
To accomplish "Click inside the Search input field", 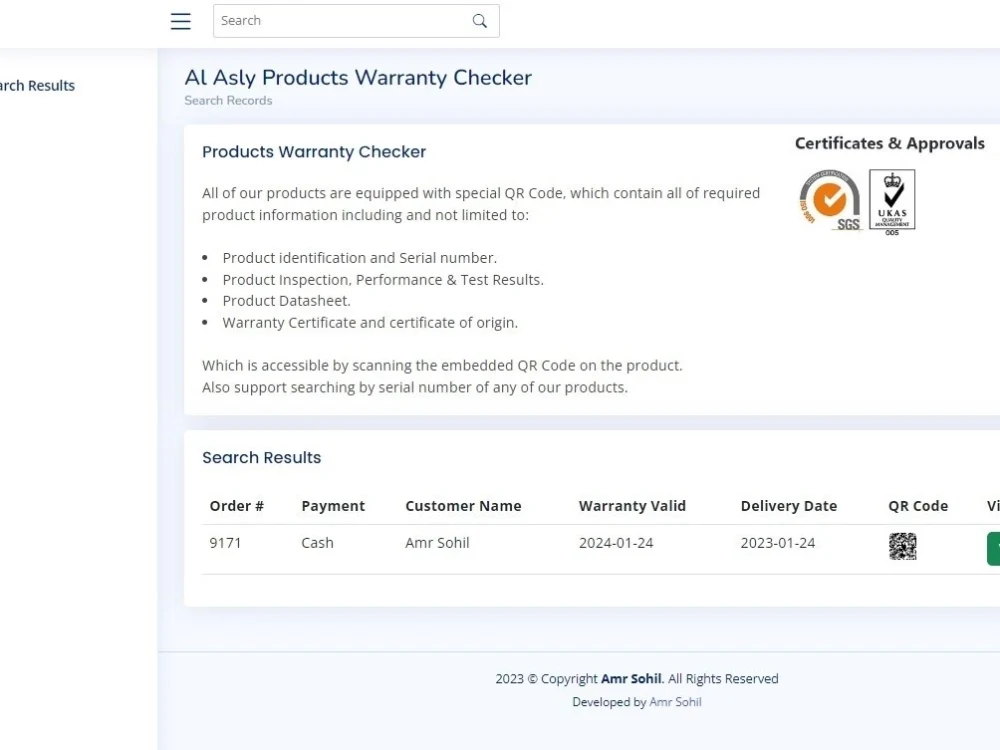I will click(x=330, y=20).
